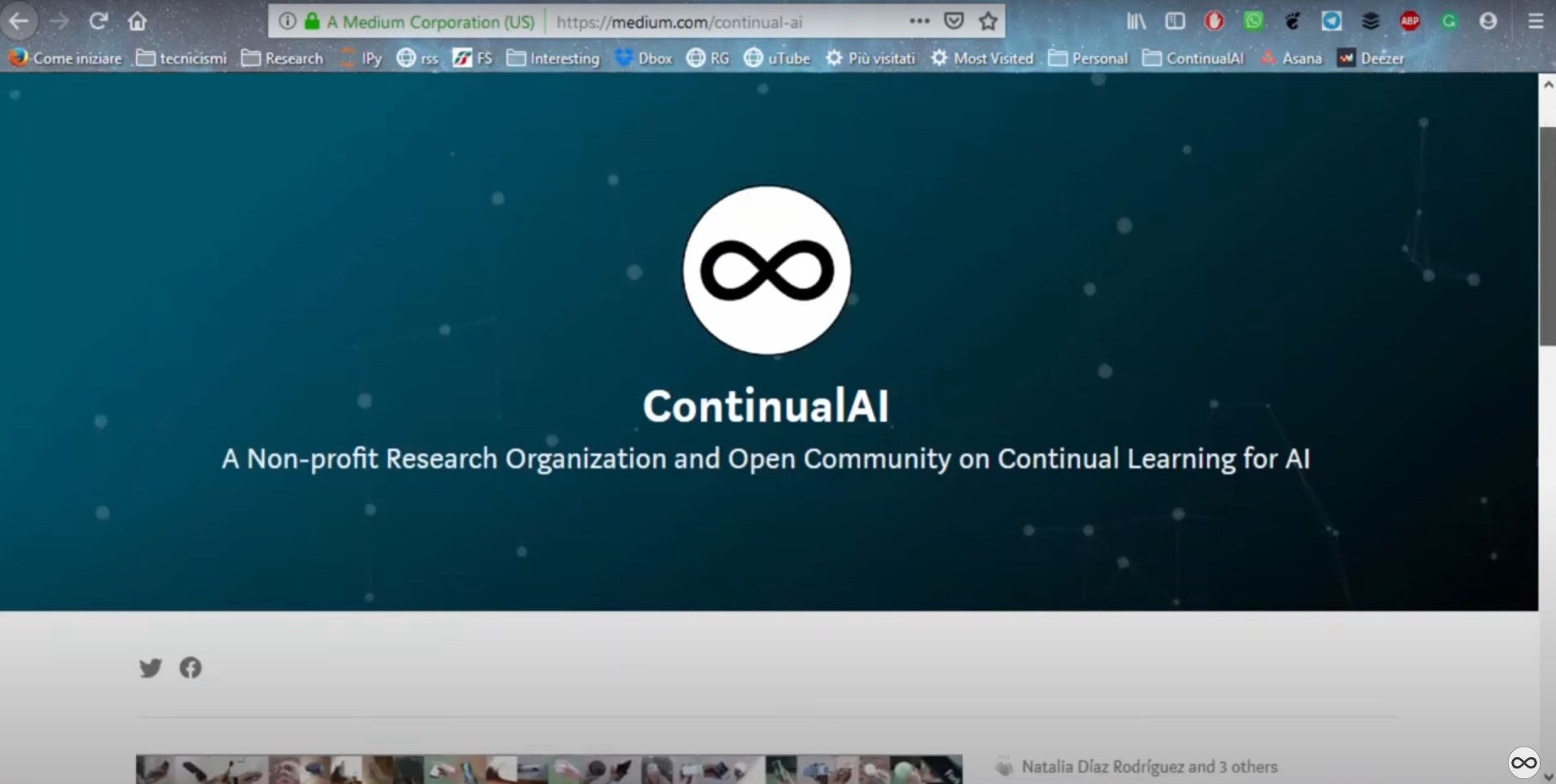
Task: Click the 'A Medium Corporation (US)' identity label
Action: 430,22
